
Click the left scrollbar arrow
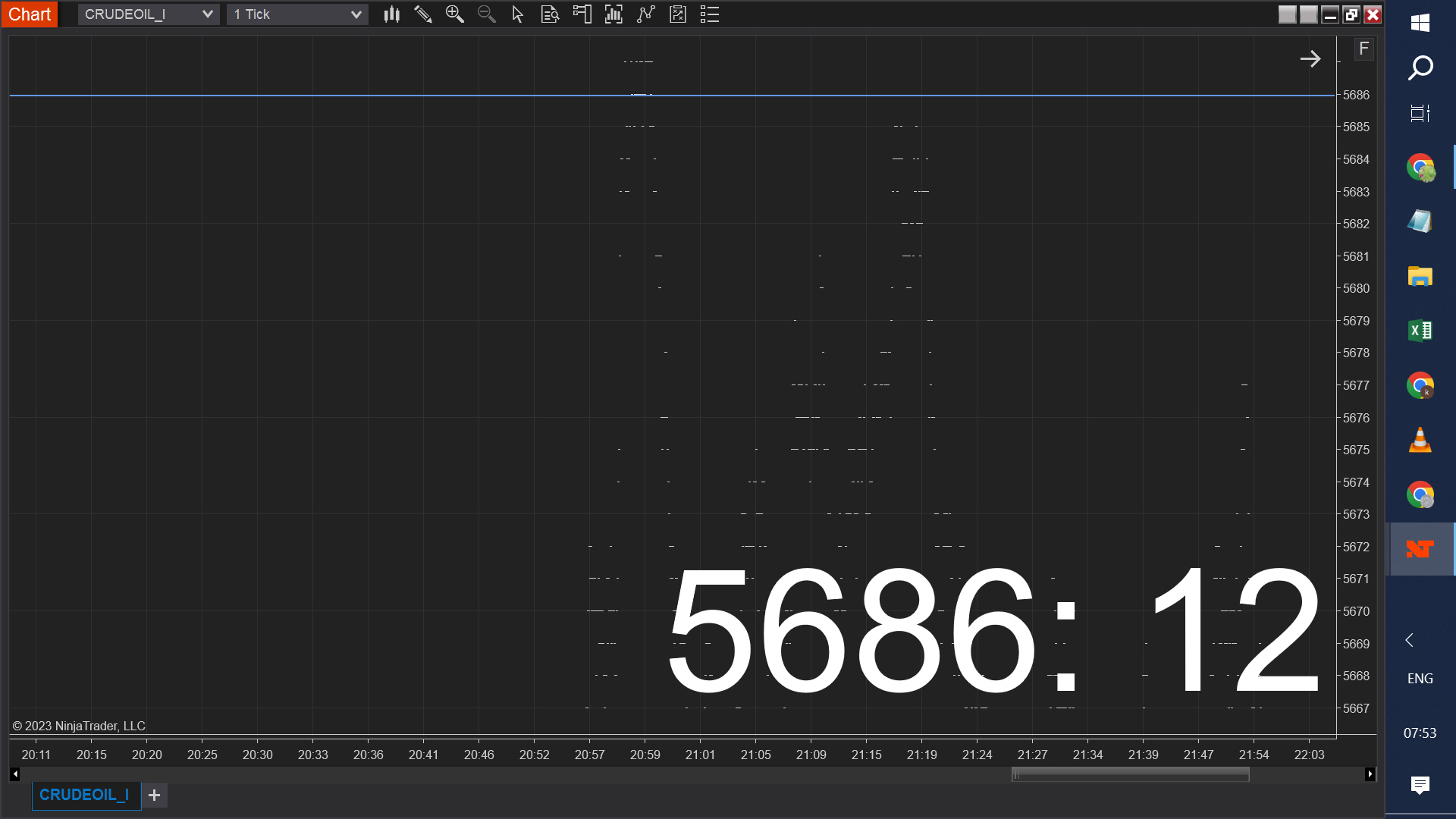[x=14, y=774]
